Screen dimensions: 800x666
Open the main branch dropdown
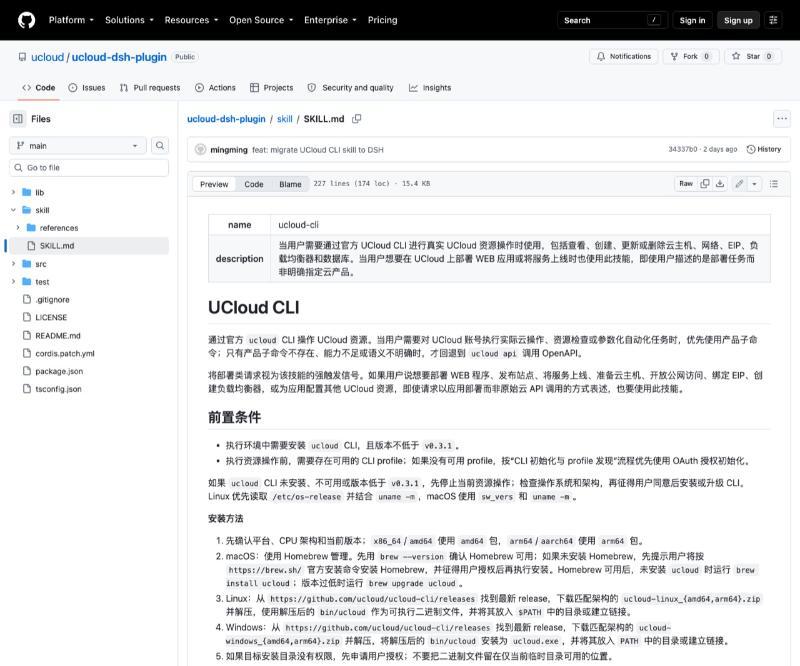click(x=78, y=145)
